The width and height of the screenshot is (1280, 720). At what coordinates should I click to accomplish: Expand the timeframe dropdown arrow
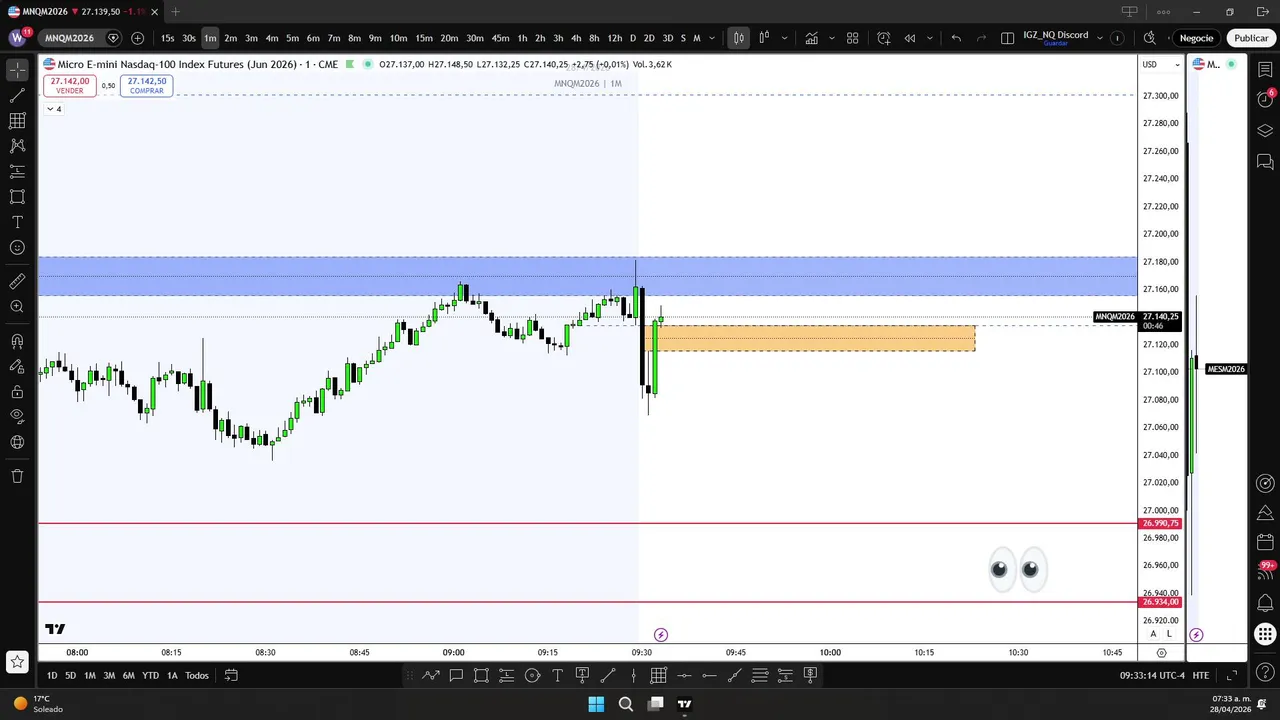click(x=712, y=38)
